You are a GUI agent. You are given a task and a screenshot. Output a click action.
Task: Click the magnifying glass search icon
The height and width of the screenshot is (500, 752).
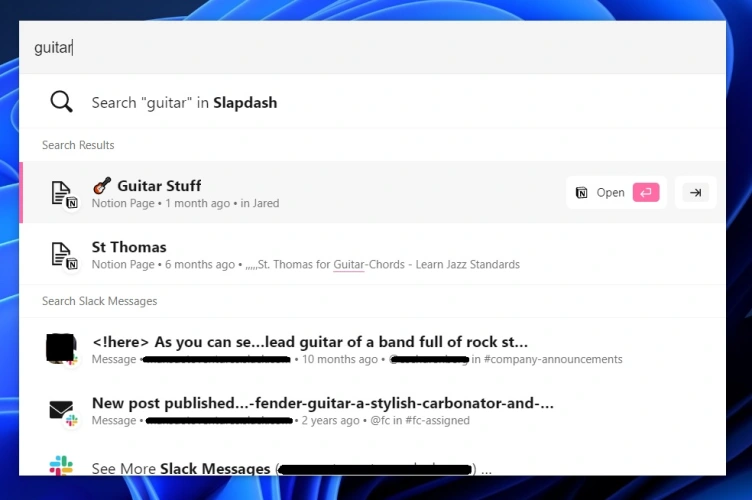(62, 102)
